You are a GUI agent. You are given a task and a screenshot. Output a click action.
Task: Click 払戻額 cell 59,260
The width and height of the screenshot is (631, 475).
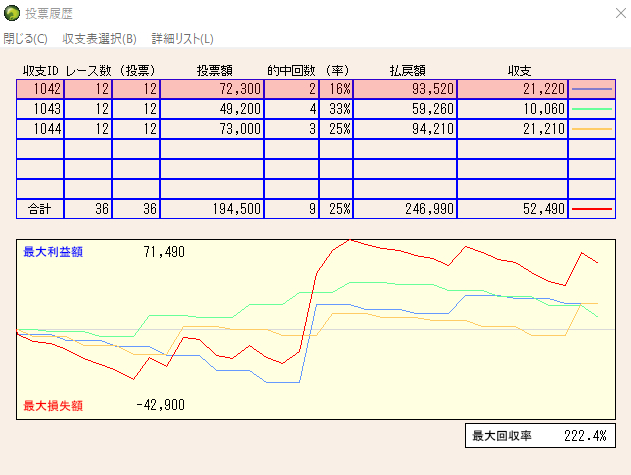pos(405,109)
